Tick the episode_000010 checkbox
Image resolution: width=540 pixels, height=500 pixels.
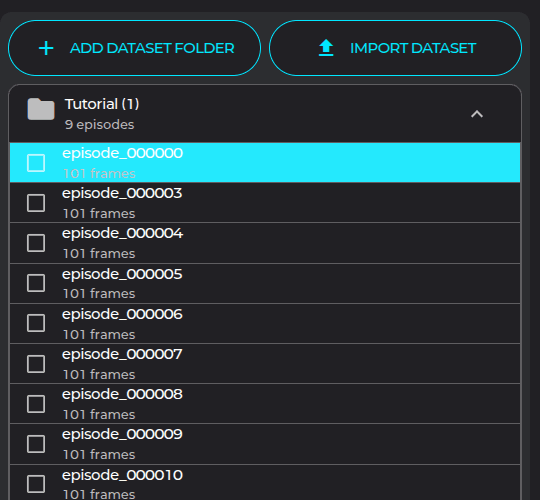(36, 484)
